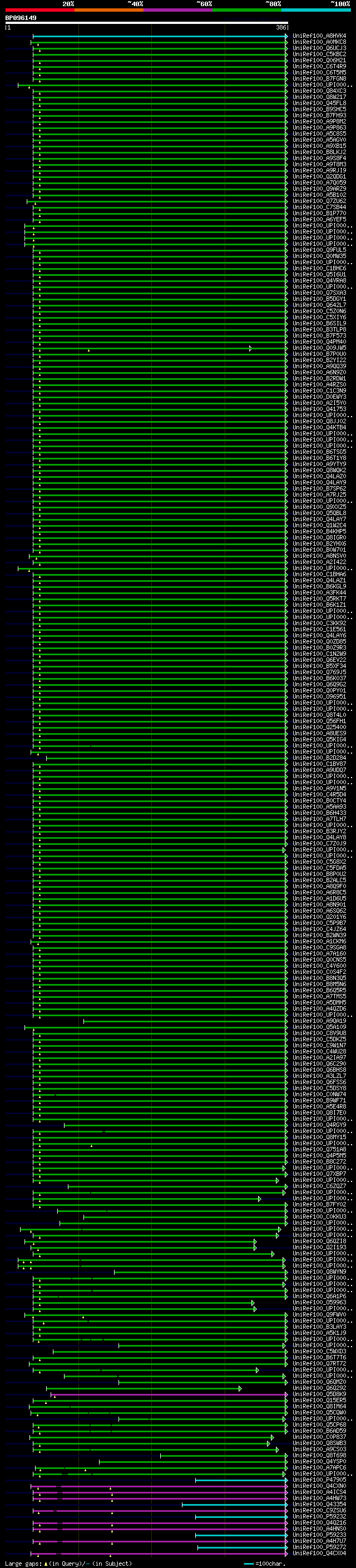Select the UniRef100_C5WXD3 label
Screen dimensions: 356x1568
click(x=319, y=1351)
